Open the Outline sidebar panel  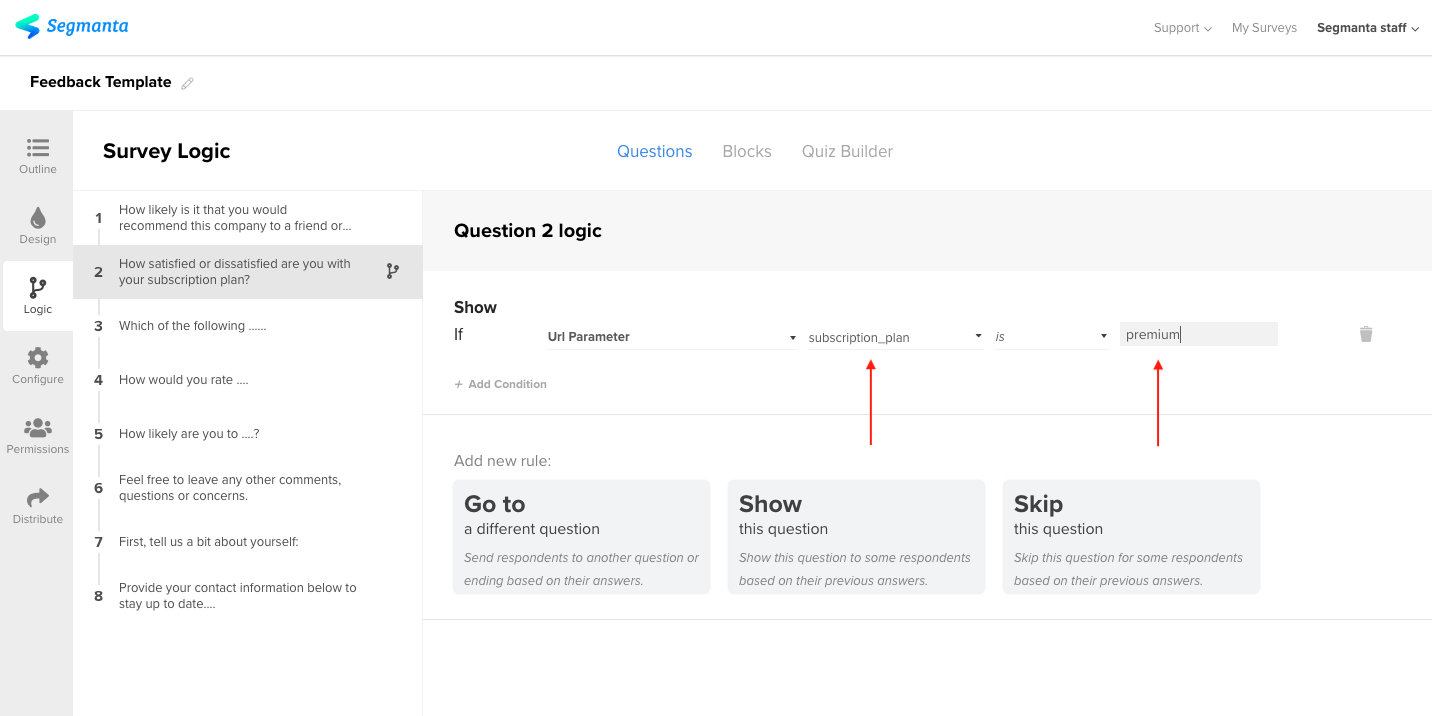tap(38, 156)
